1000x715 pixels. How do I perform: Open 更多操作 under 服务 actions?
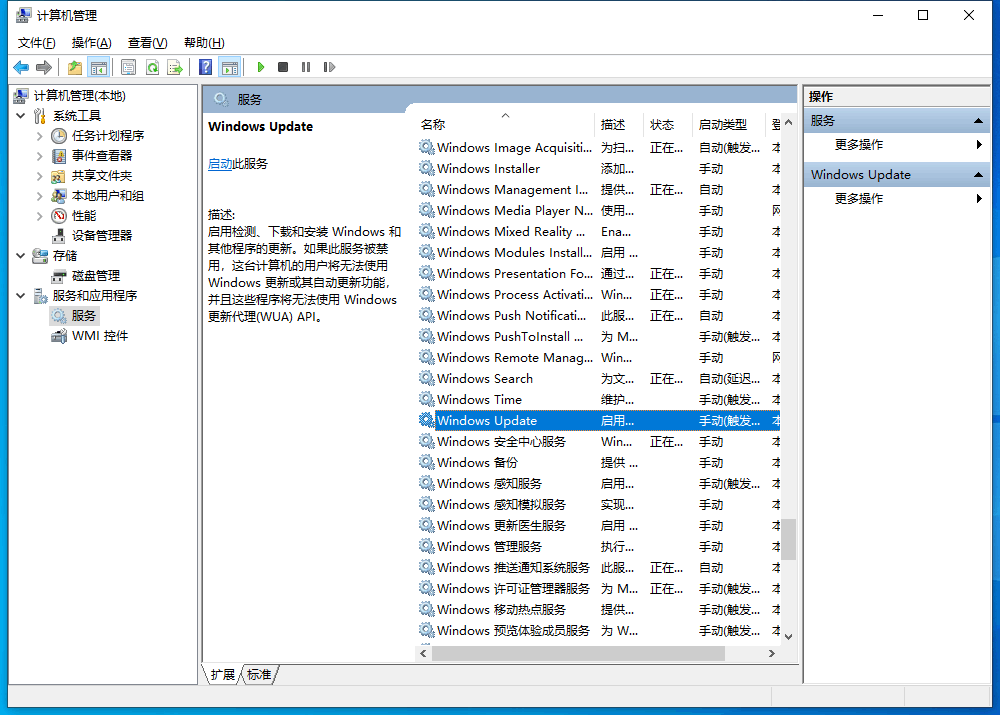click(x=858, y=145)
